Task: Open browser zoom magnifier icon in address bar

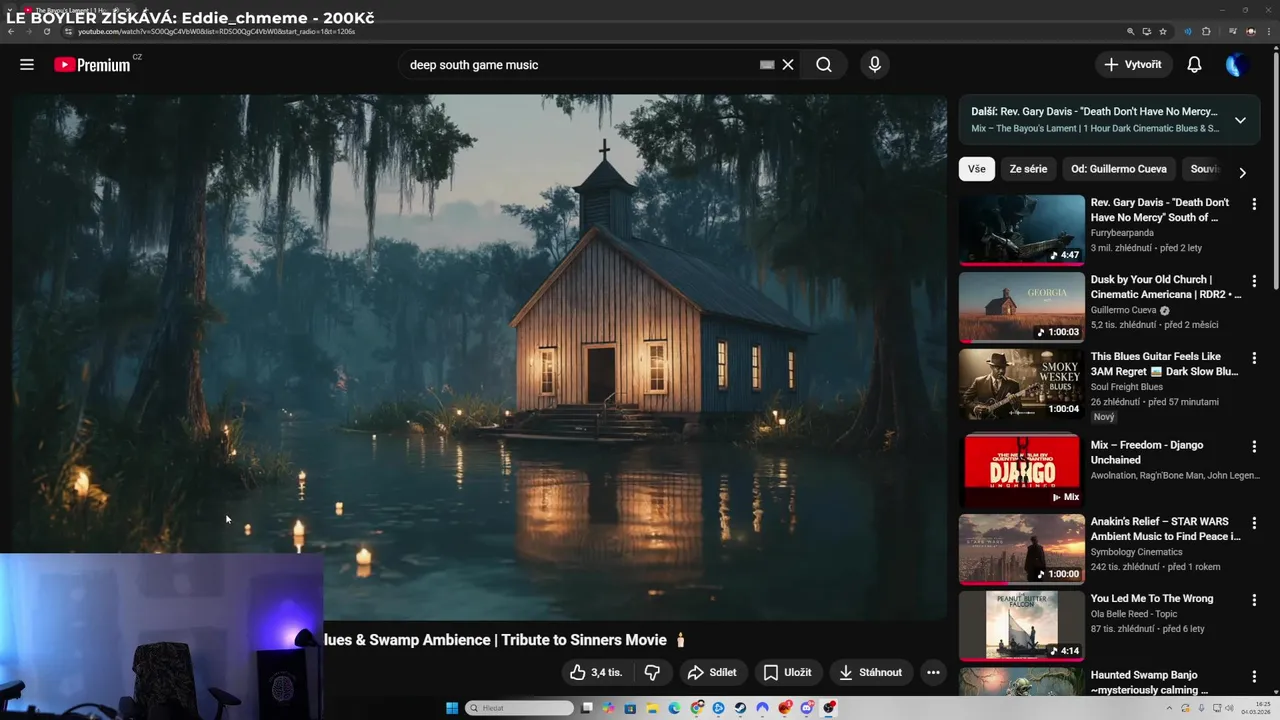Action: 1131,32
